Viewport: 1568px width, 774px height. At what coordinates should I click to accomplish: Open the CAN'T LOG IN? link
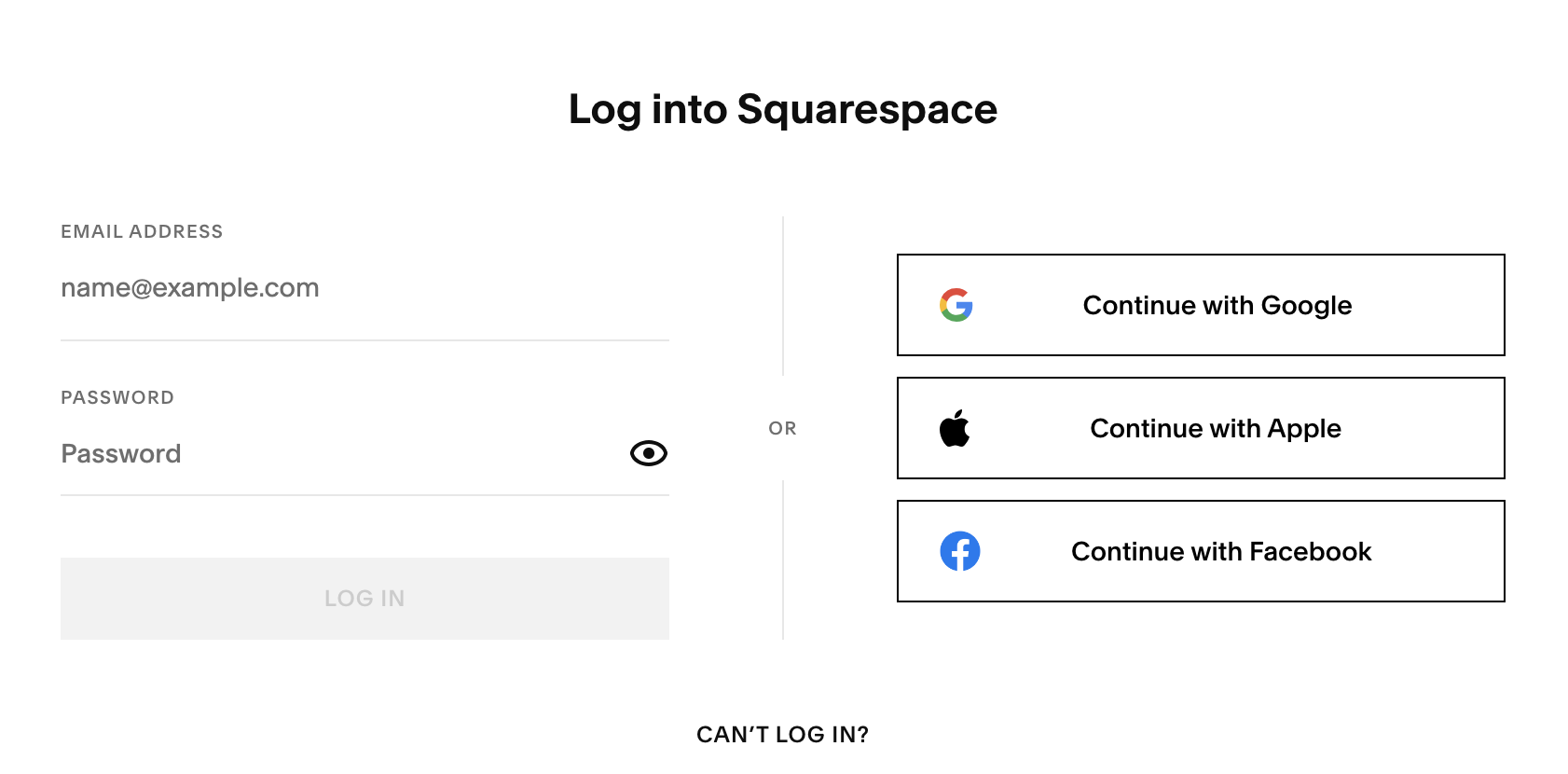(x=782, y=735)
